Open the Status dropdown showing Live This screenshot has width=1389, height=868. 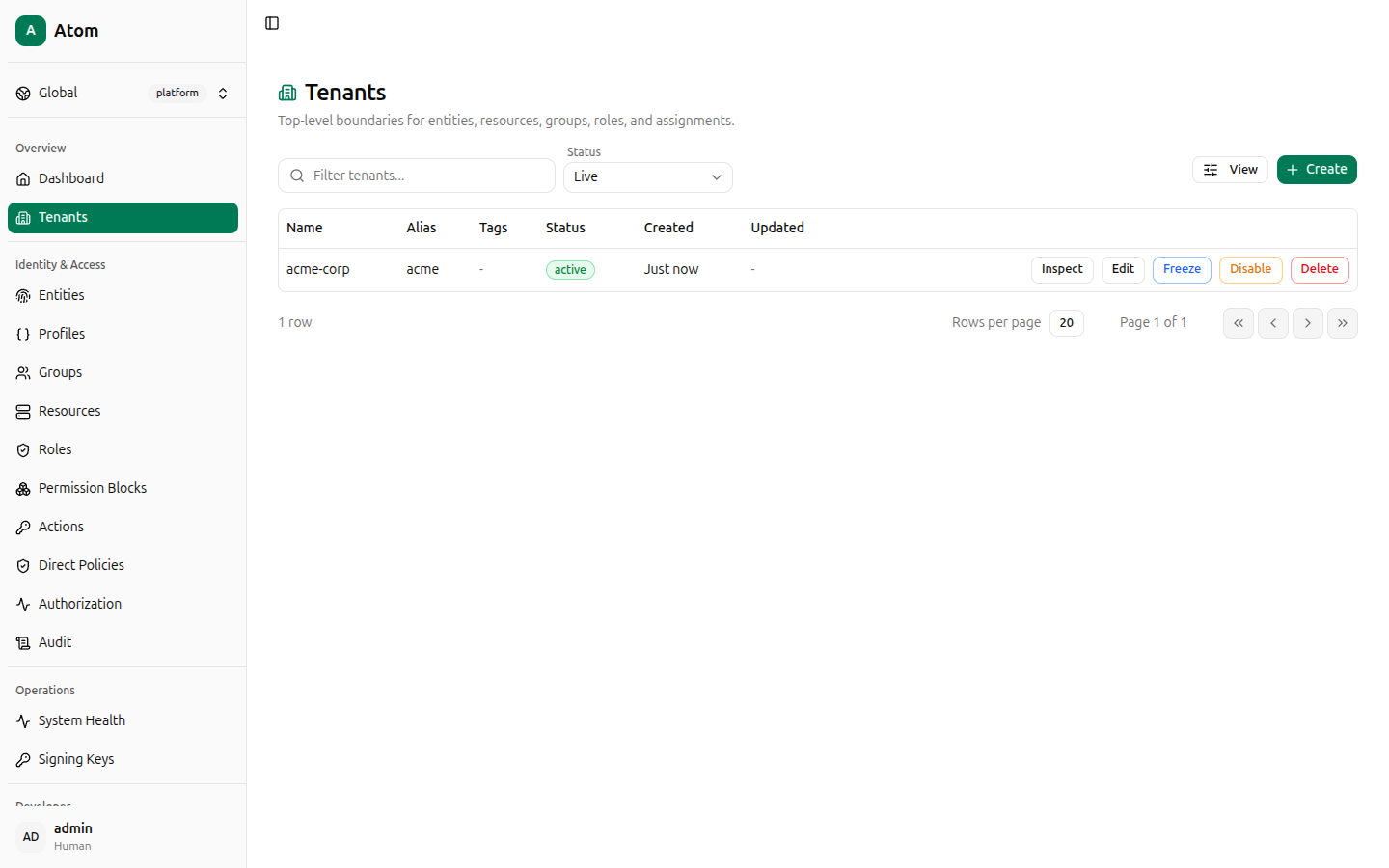(648, 177)
